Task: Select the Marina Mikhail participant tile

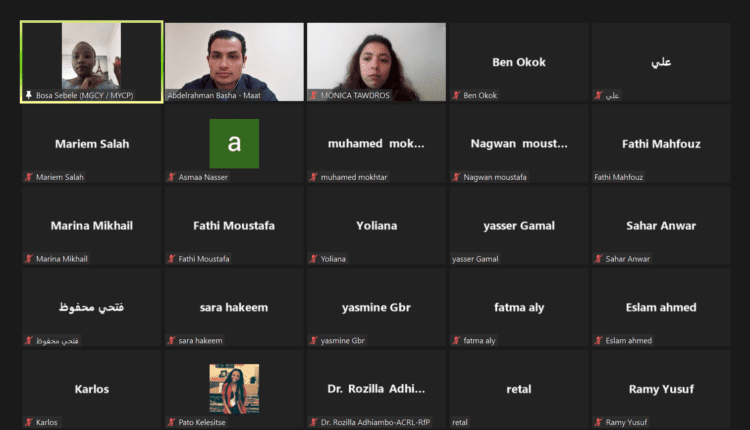Action: (x=91, y=225)
